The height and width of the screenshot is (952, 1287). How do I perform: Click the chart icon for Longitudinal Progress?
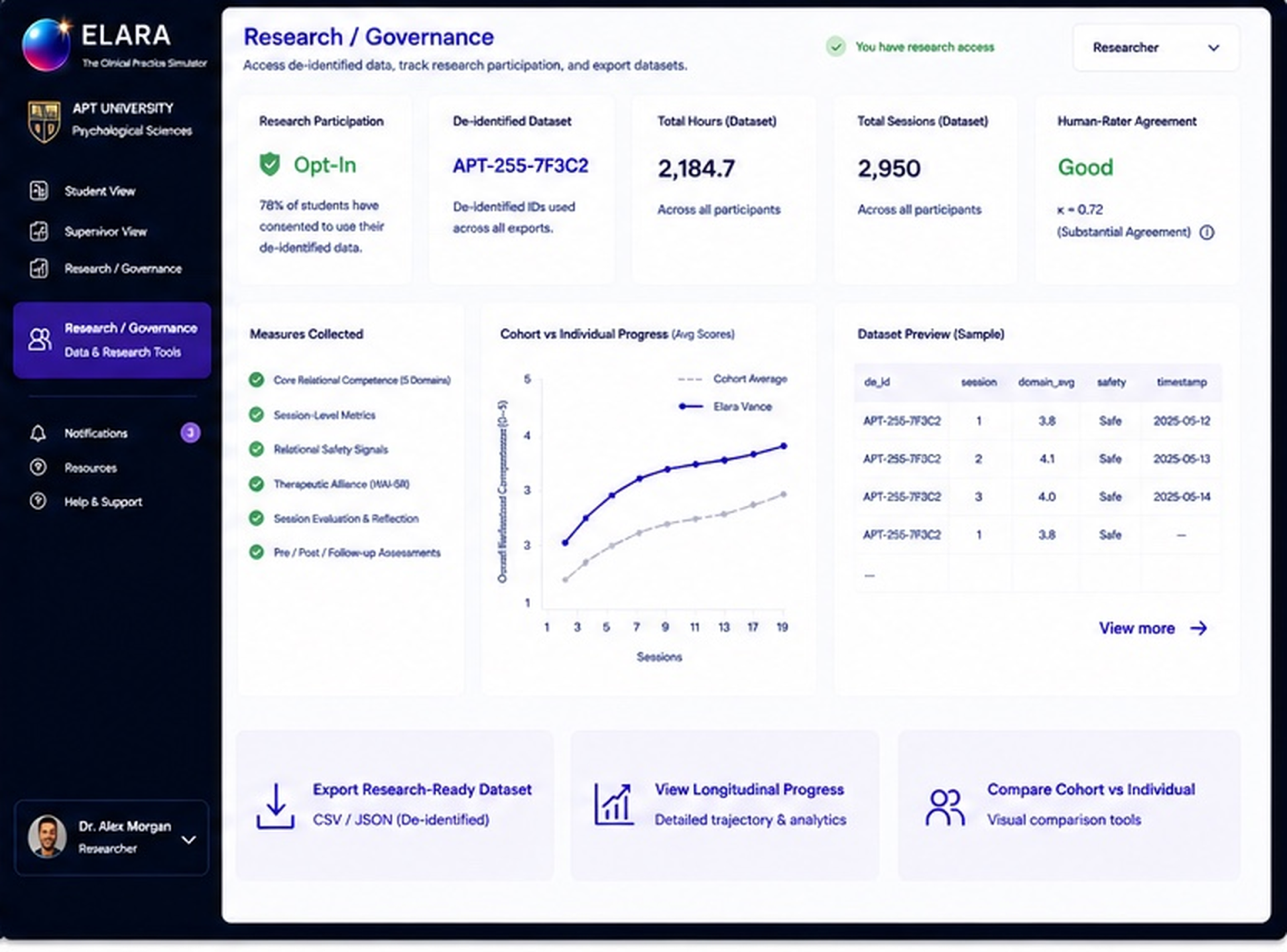613,804
